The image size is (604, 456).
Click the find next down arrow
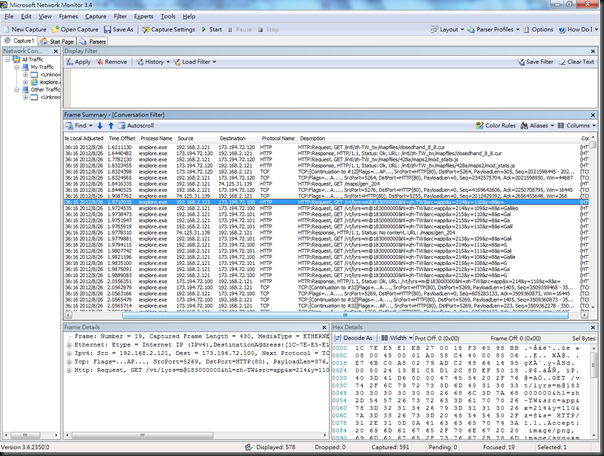[x=100, y=126]
